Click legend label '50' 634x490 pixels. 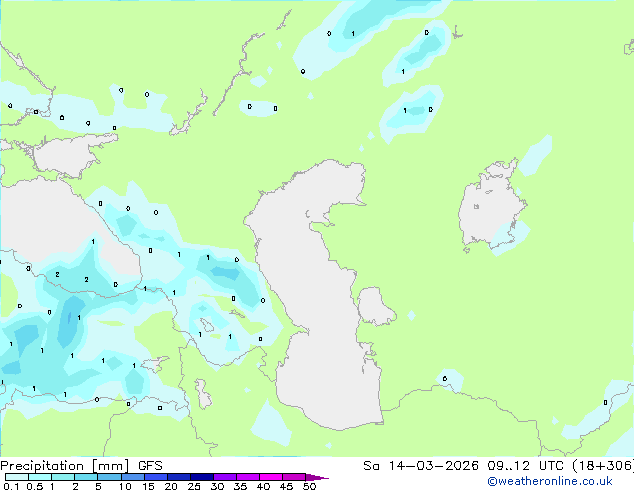309,486
